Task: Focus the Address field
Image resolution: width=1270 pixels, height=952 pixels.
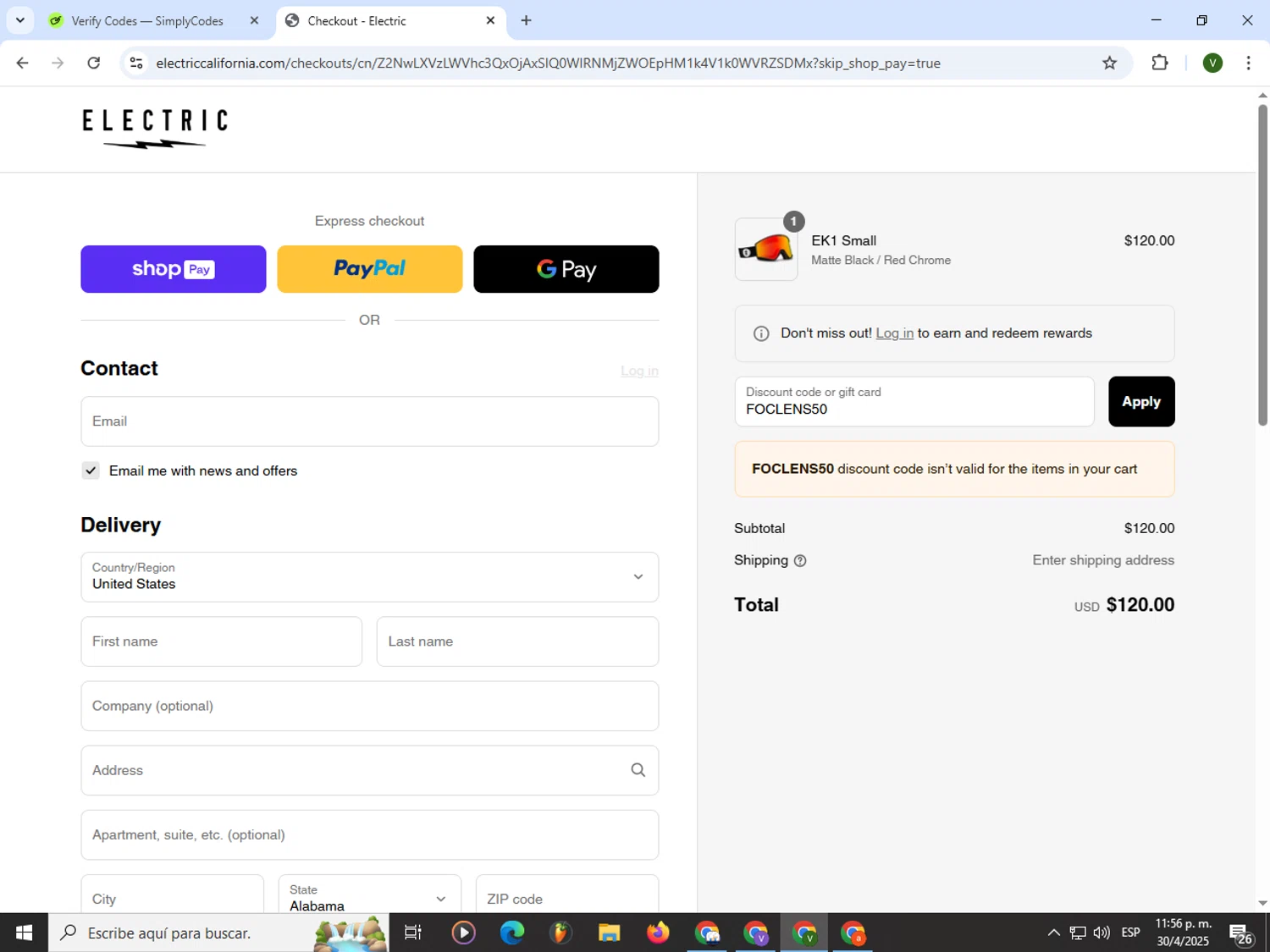Action: click(x=370, y=770)
